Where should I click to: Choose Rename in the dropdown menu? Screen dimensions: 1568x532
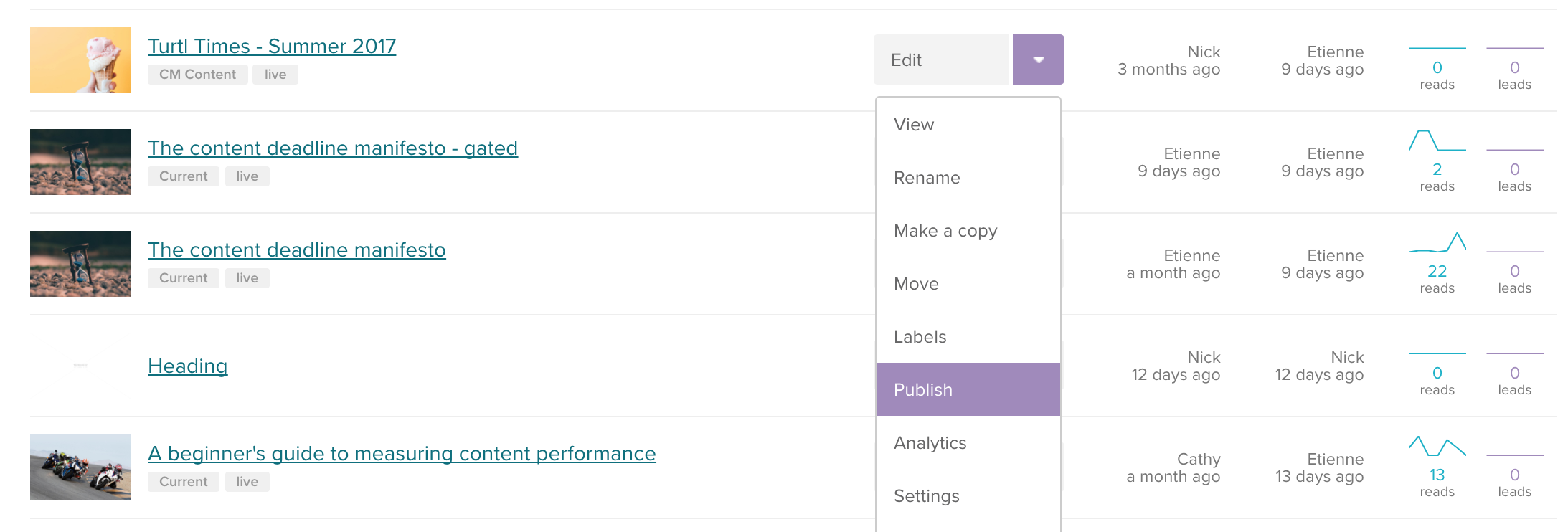(927, 178)
